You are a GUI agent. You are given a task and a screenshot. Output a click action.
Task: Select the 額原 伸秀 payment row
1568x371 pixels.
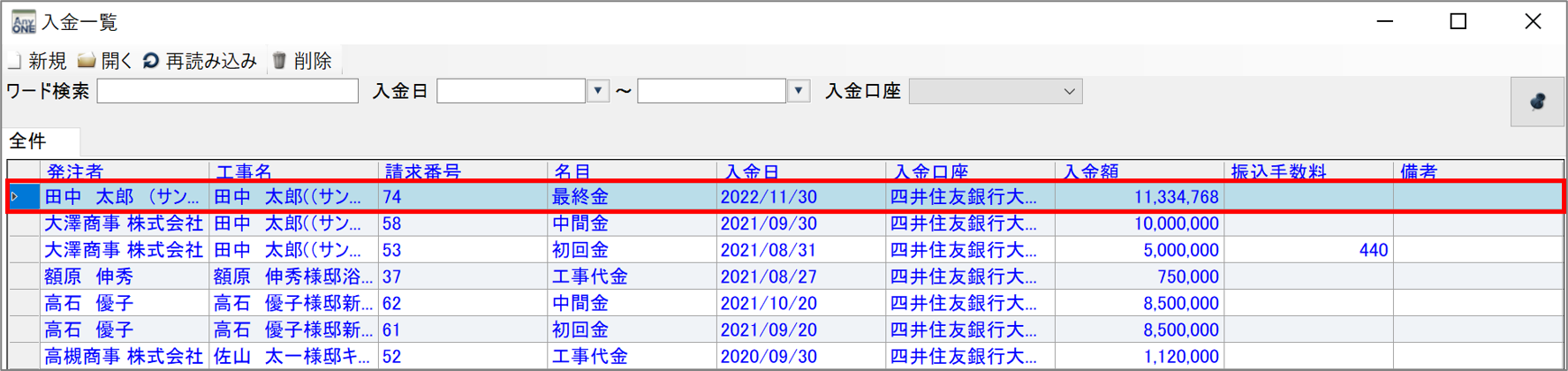click(x=88, y=276)
